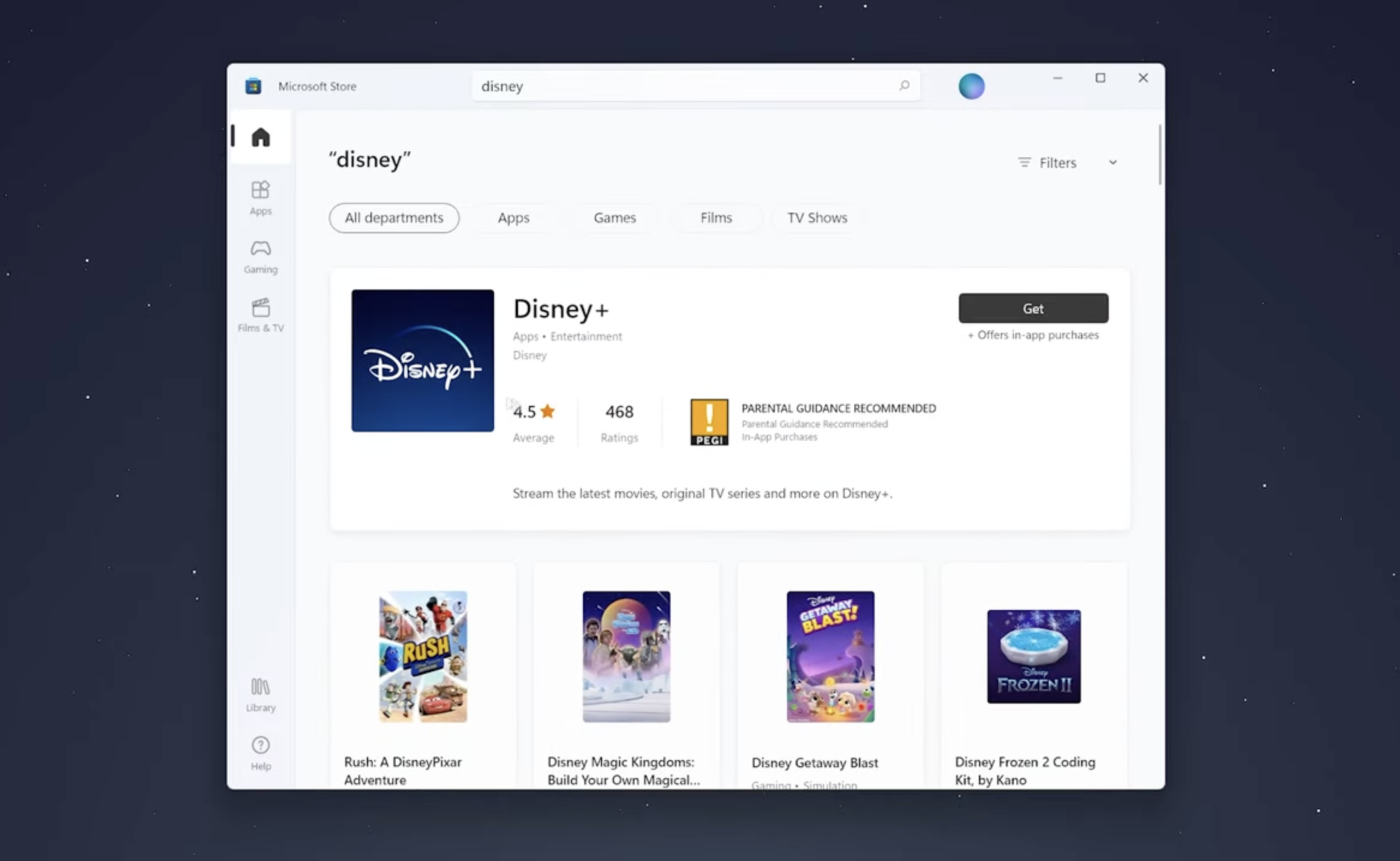Click the vertical scrollbar on right
This screenshot has height=861, width=1400.
(x=1160, y=155)
